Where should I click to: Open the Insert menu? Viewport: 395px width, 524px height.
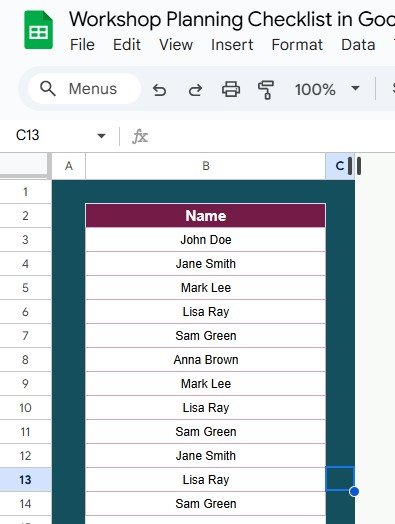click(232, 45)
